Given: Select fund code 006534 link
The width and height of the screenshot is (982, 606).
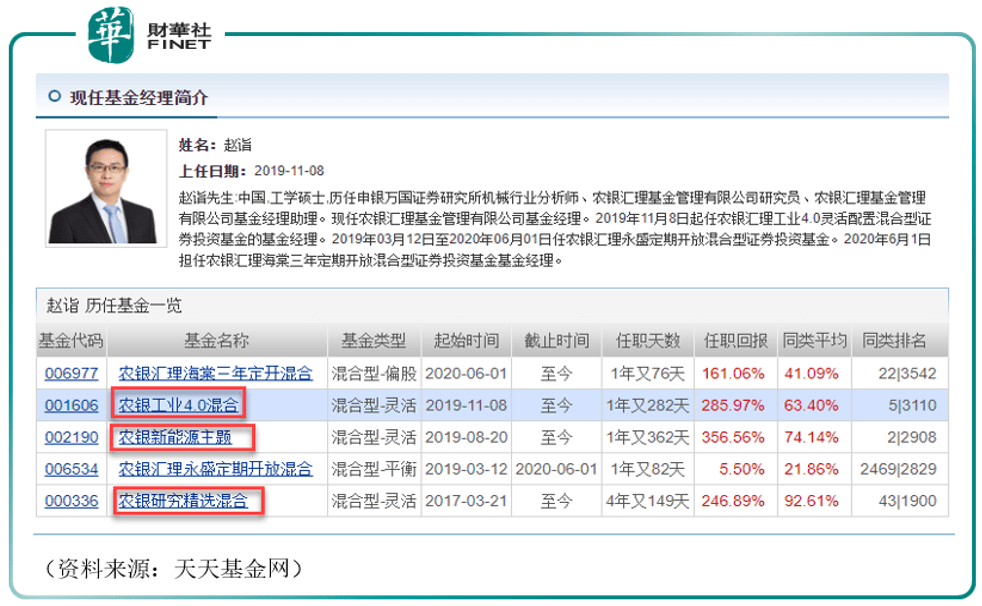Looking at the screenshot, I should 71,468.
